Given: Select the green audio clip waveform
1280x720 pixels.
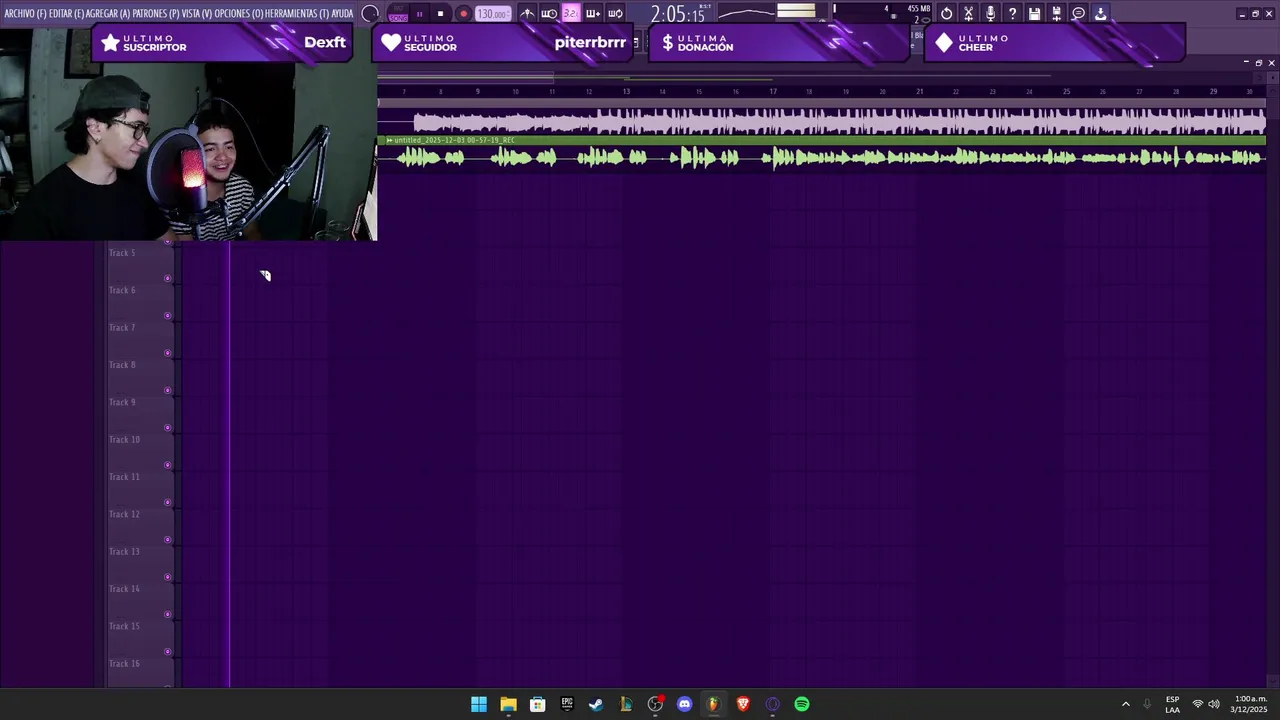Looking at the screenshot, I should coord(822,158).
